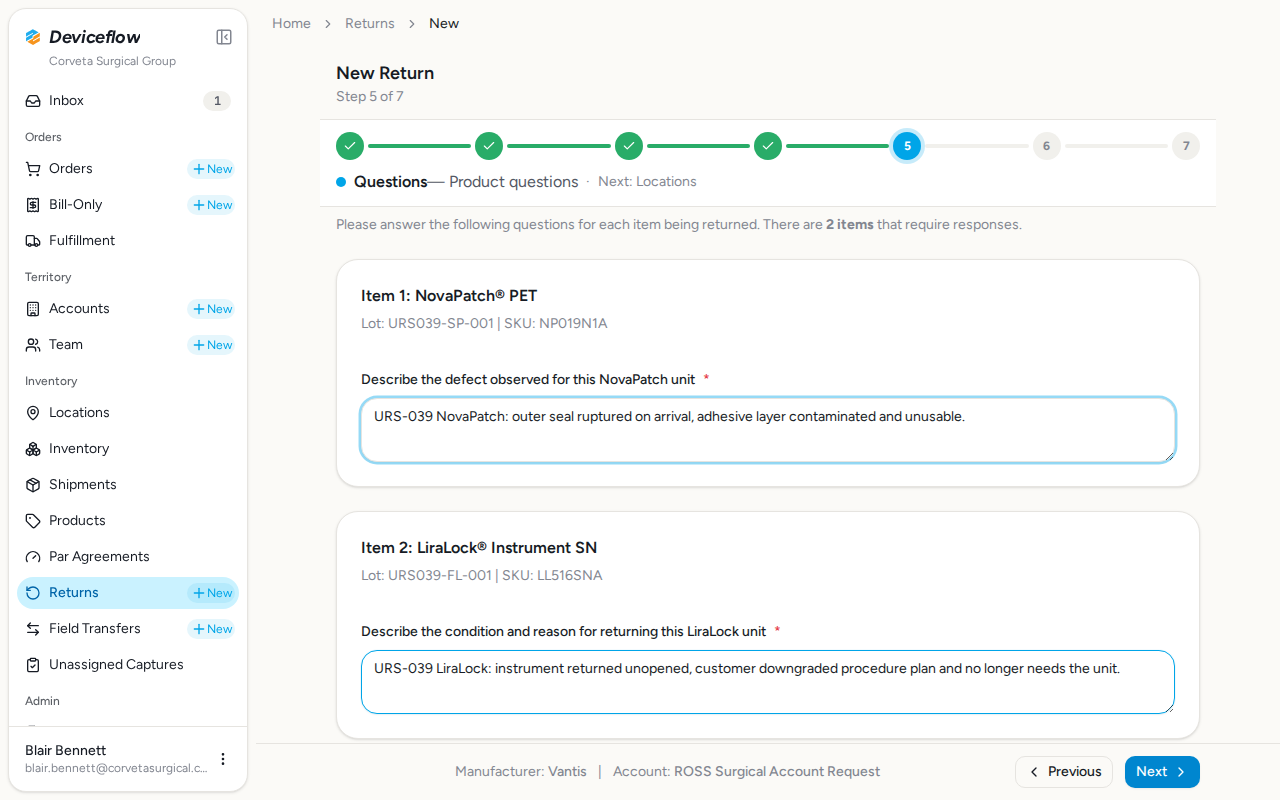Add new team member with +New
The height and width of the screenshot is (800, 1280).
(212, 345)
